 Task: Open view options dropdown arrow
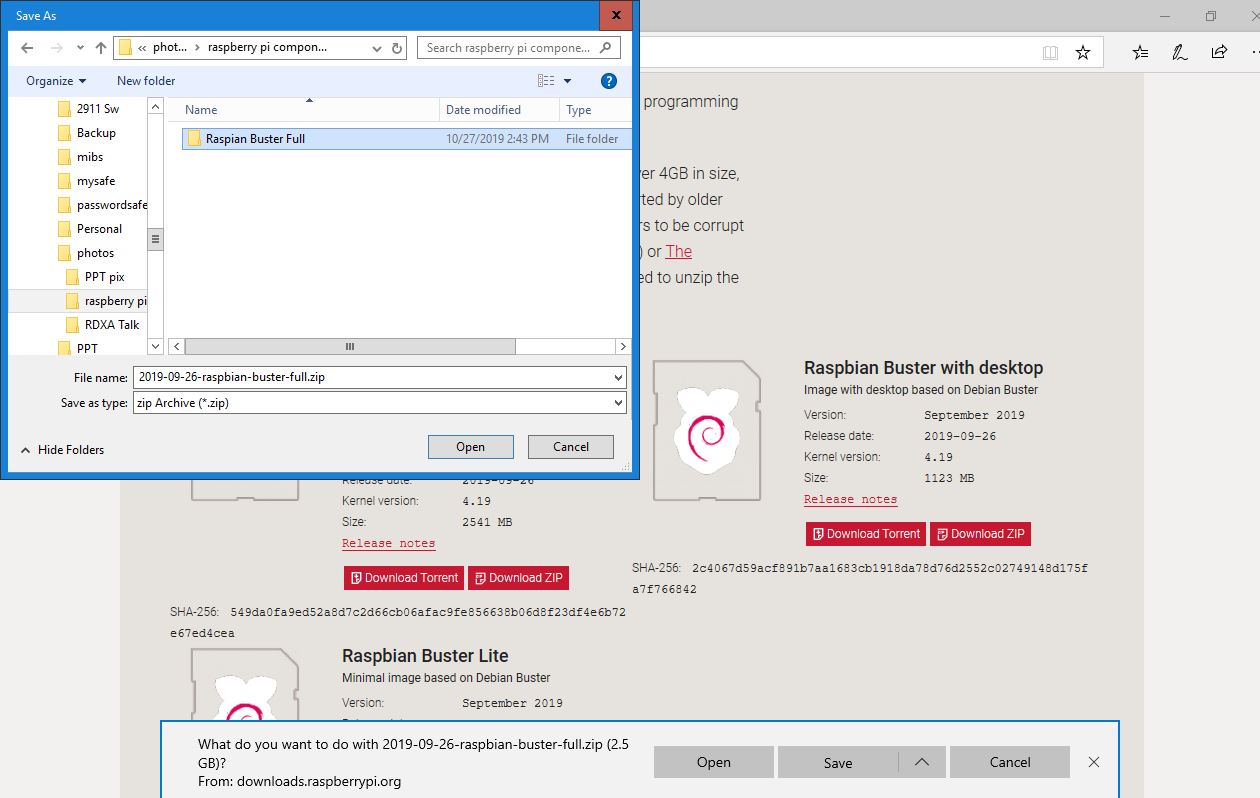pos(568,81)
